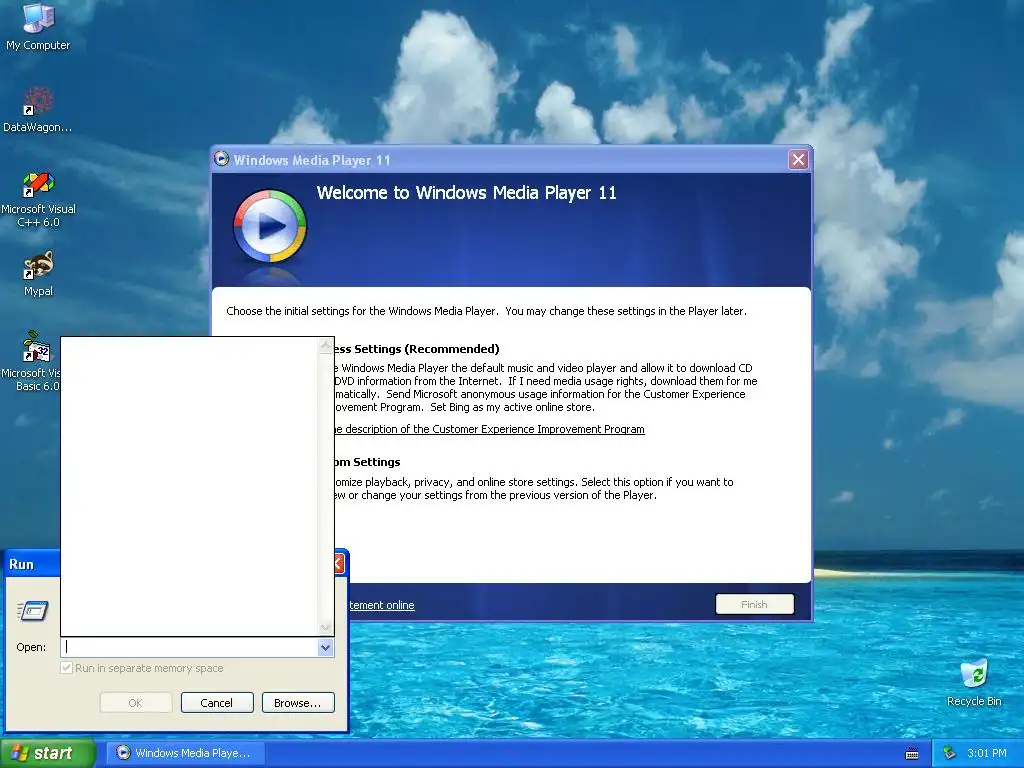Image resolution: width=1024 pixels, height=768 pixels.
Task: Collapse the Open combo box dropdown arrow
Action: [x=325, y=647]
